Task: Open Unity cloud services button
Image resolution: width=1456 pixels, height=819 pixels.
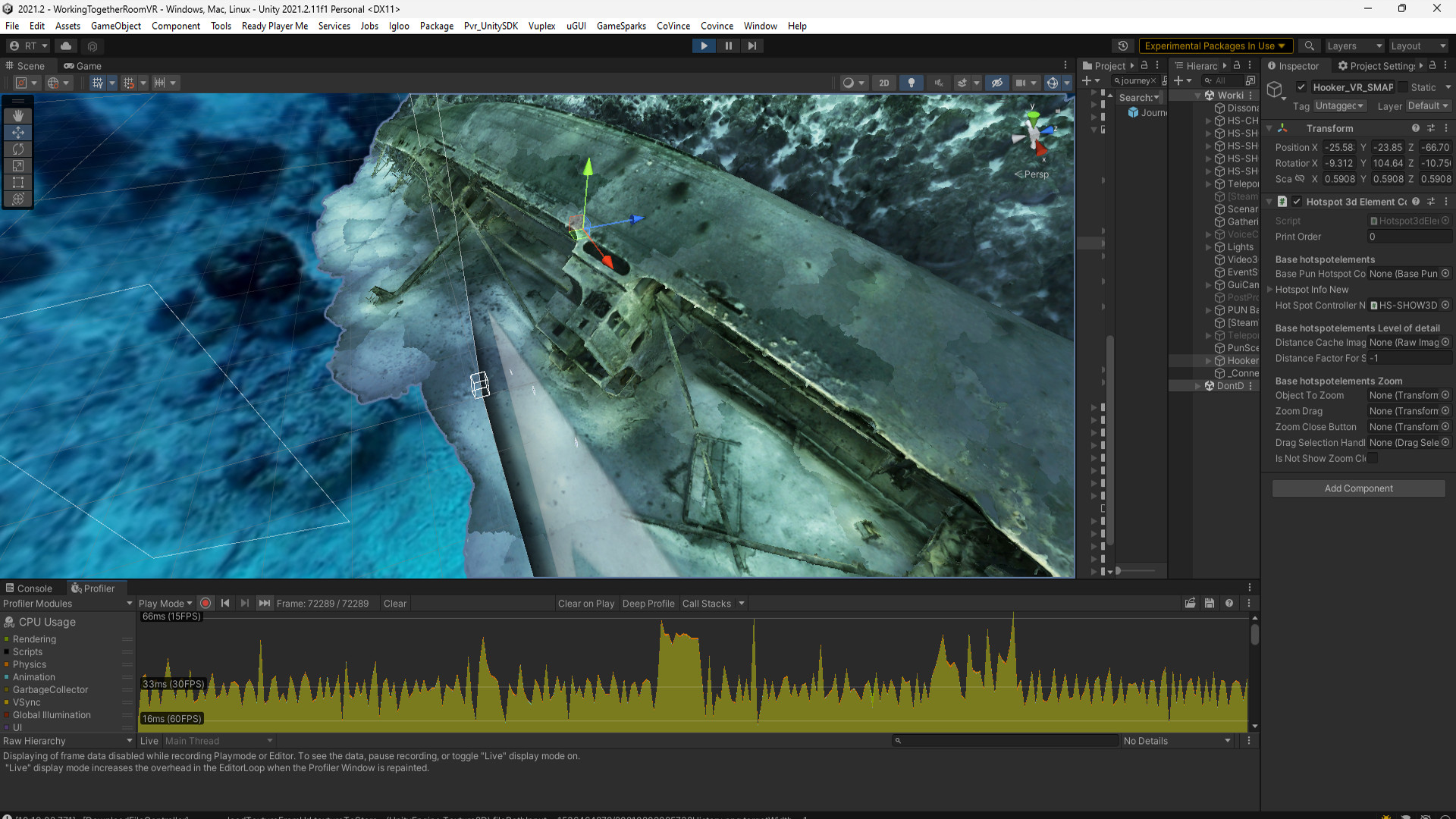Action: 66,46
